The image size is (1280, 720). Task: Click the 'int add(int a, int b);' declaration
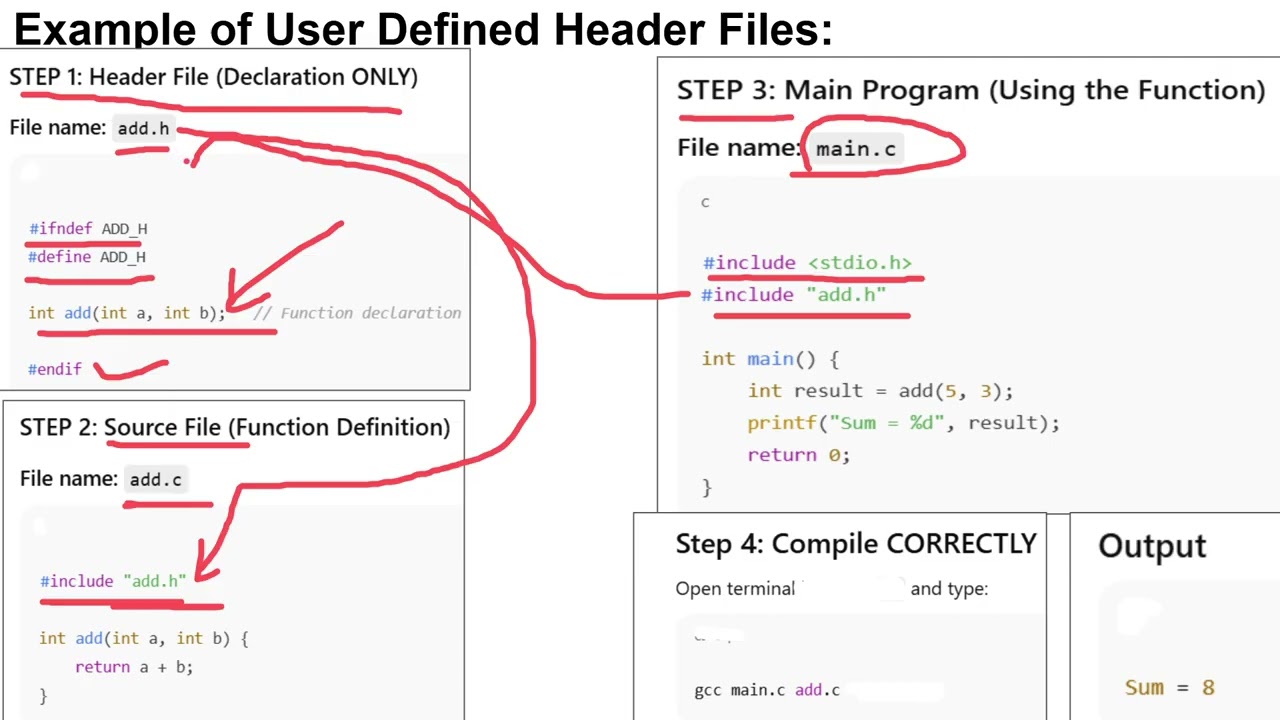click(x=127, y=313)
